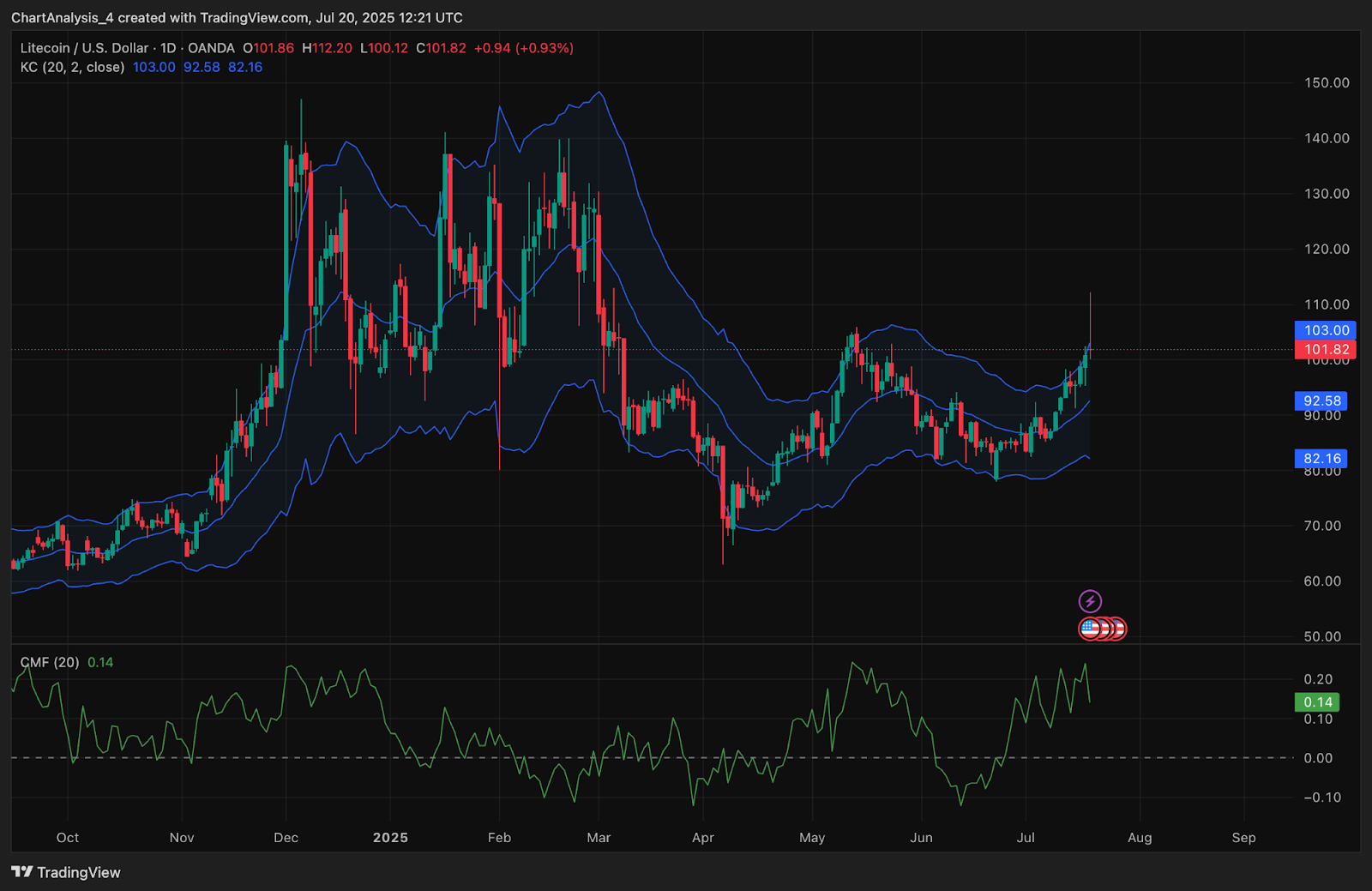This screenshot has width=1372, height=891.
Task: Open the KC (20, 2, close) indicator legend
Action: pos(72,67)
